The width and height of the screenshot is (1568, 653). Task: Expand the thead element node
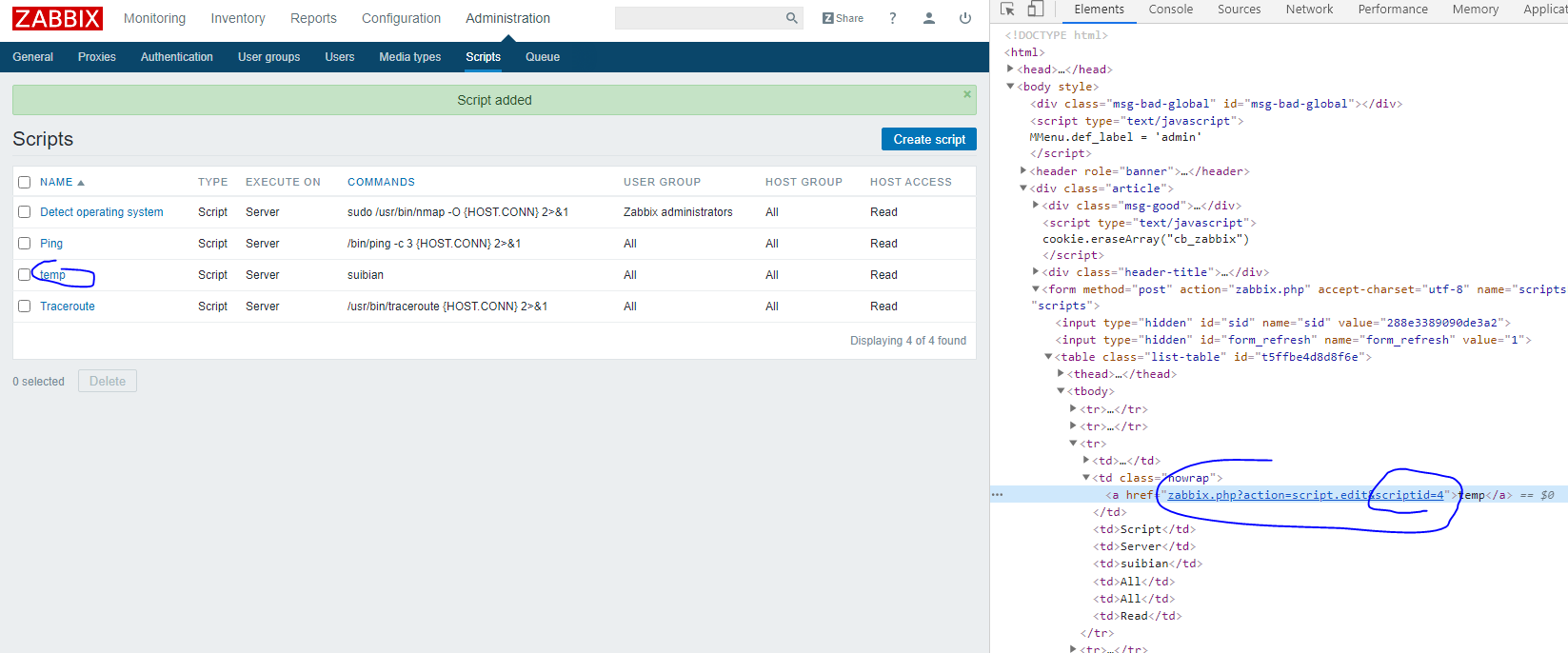(x=1061, y=373)
